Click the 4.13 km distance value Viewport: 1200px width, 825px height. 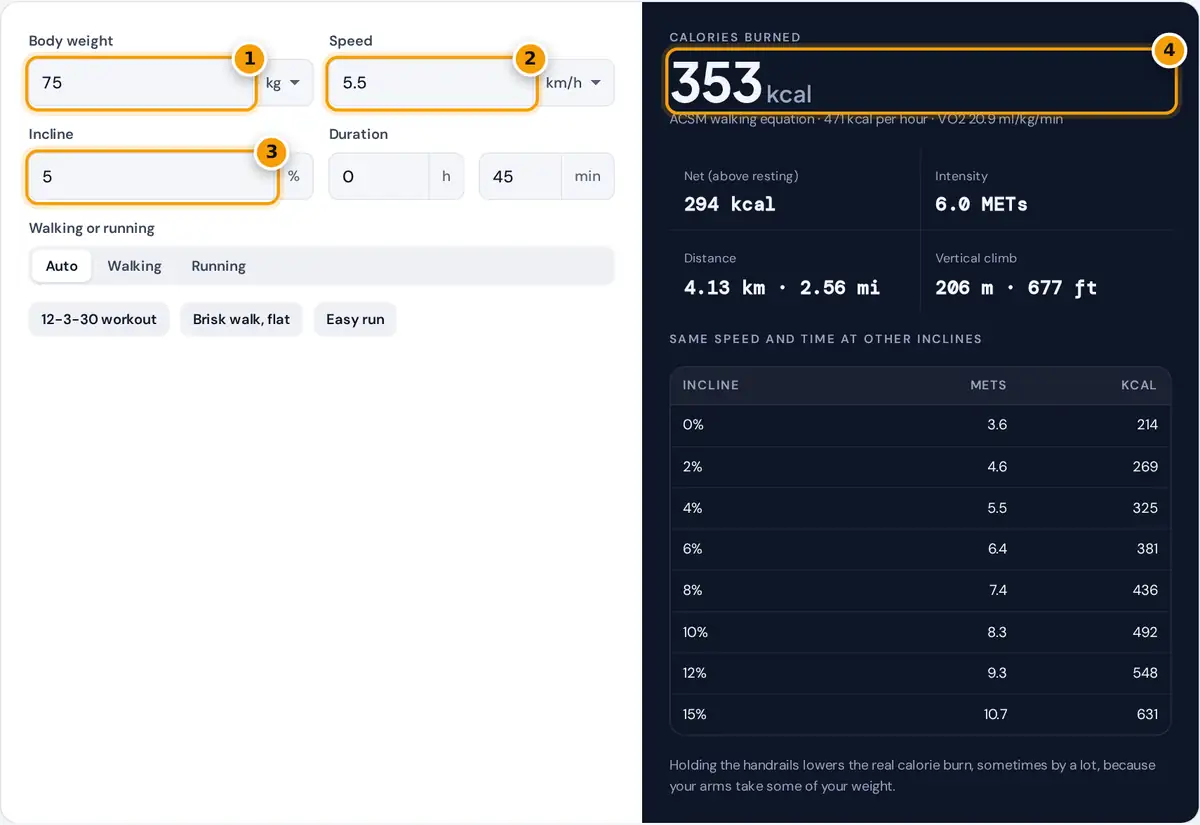tap(782, 288)
